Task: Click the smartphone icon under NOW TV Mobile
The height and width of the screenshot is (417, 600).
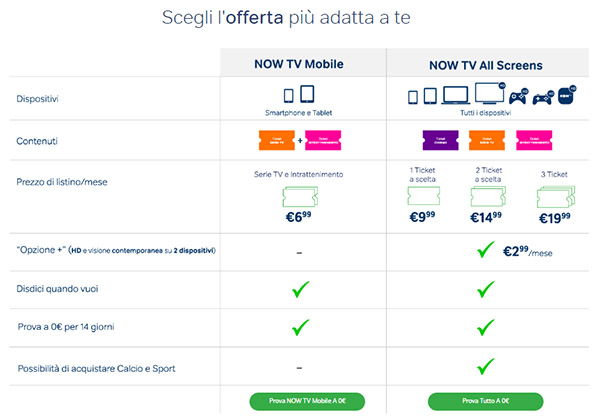Action: tap(288, 95)
